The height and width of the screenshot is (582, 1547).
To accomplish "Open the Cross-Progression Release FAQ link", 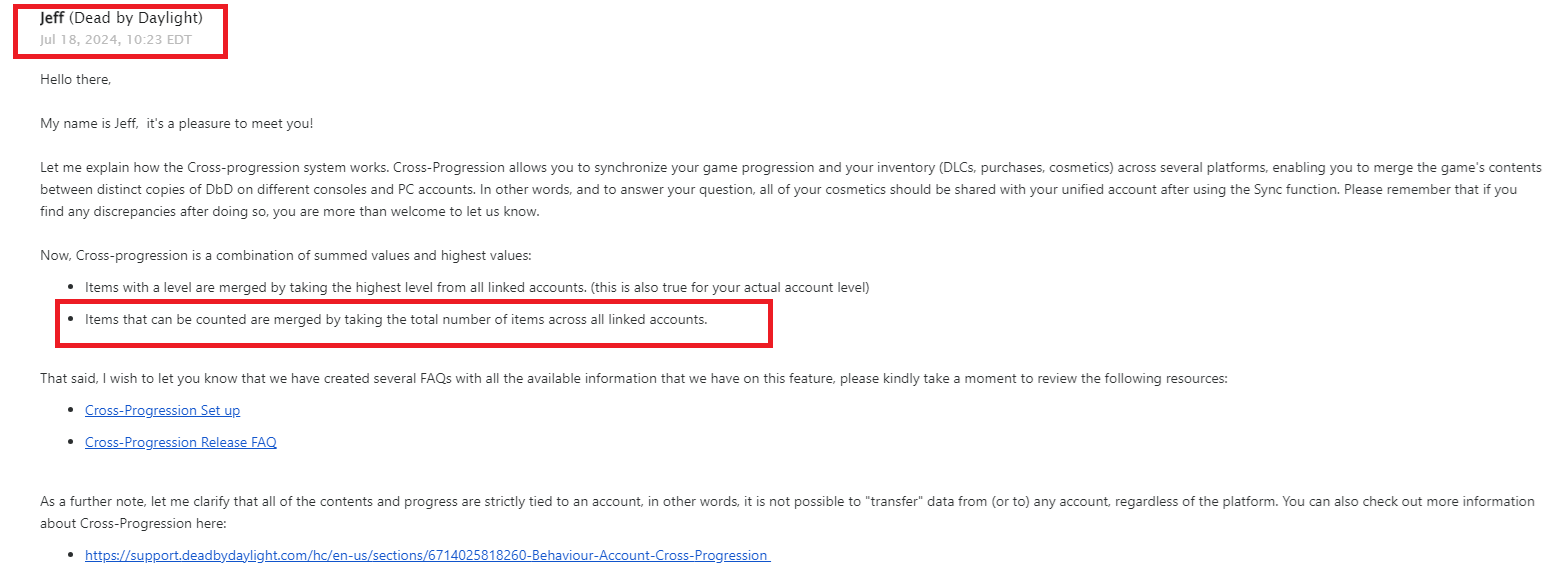I will pyautogui.click(x=181, y=442).
